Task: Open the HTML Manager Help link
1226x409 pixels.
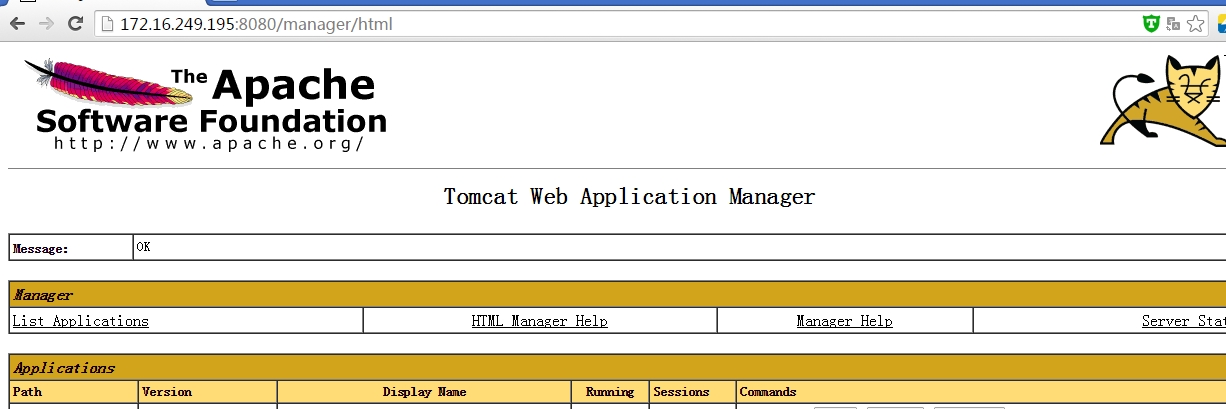Action: click(540, 321)
